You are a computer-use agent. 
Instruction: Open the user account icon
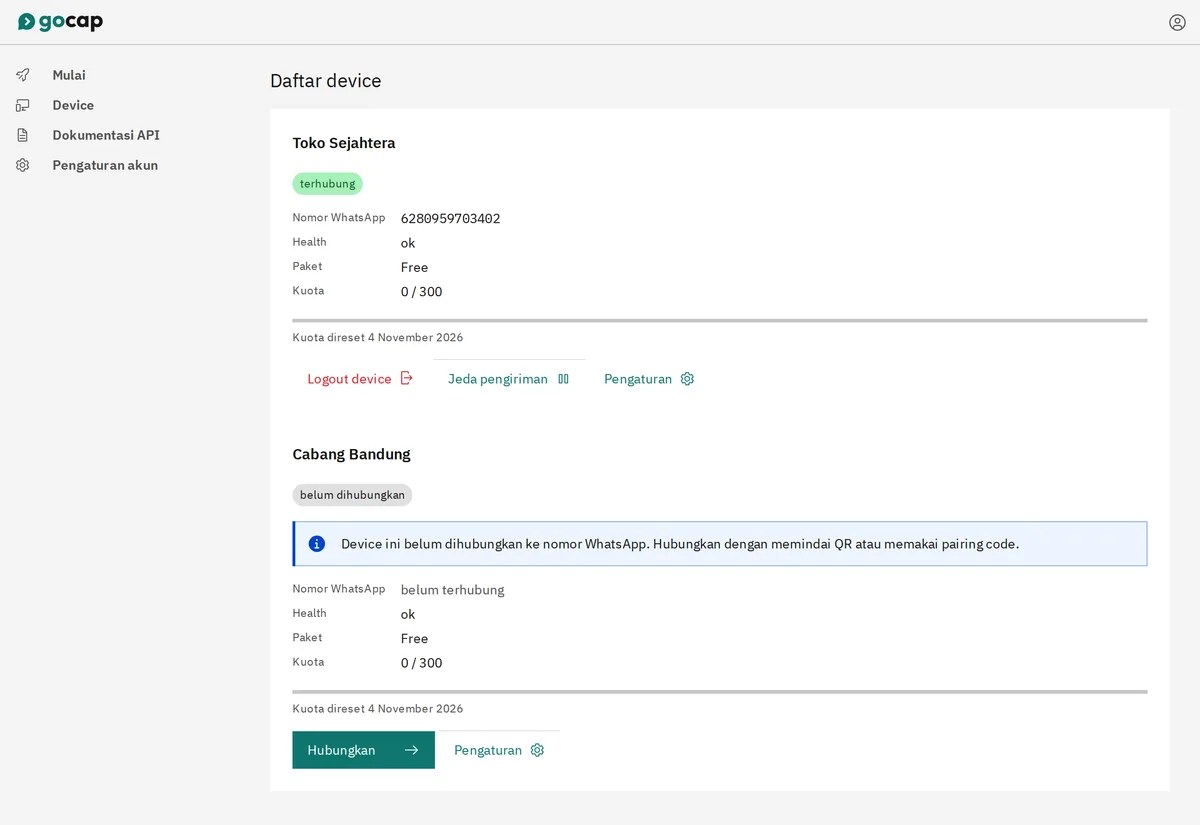pyautogui.click(x=1177, y=22)
